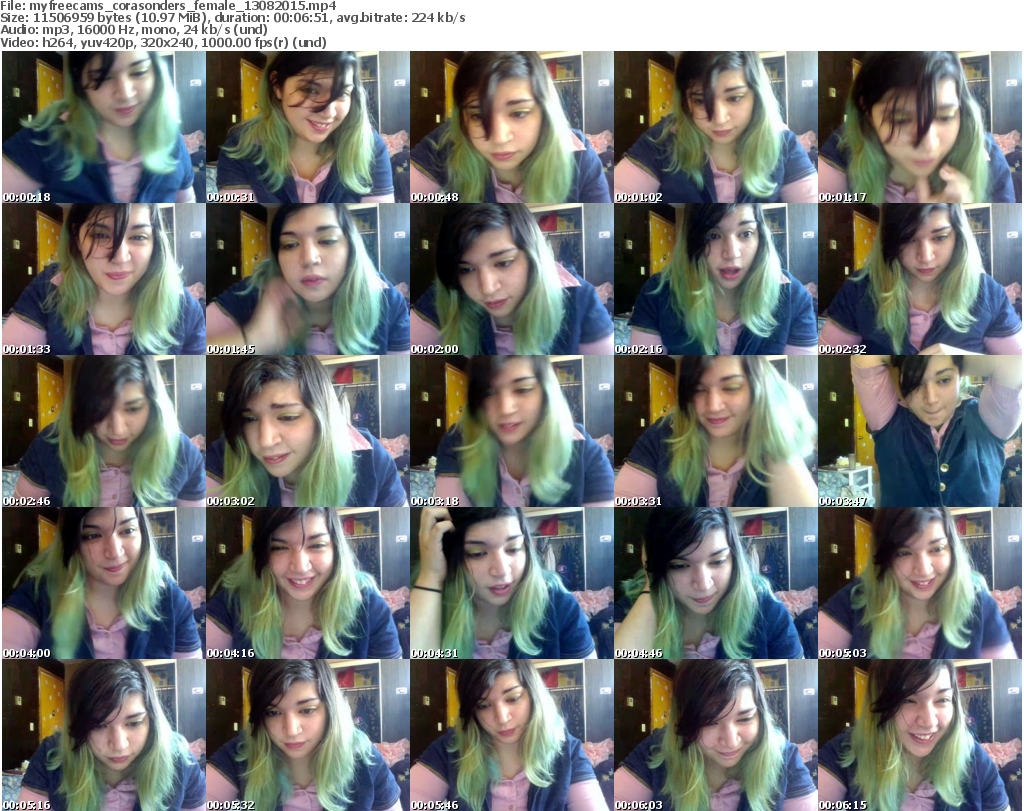This screenshot has width=1024, height=811.
Task: Select the thumbnail timestamped 00:06:15
Action: coord(920,735)
